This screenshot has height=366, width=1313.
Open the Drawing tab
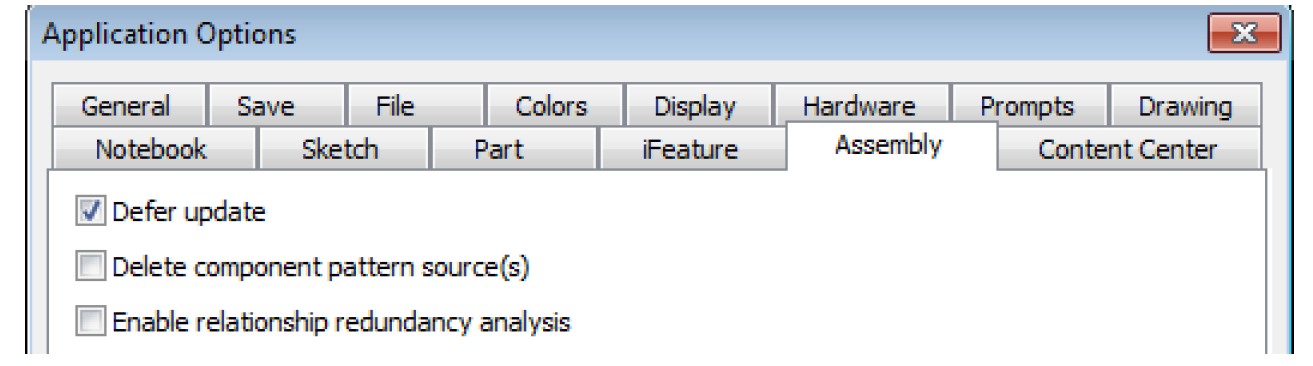click(1185, 107)
